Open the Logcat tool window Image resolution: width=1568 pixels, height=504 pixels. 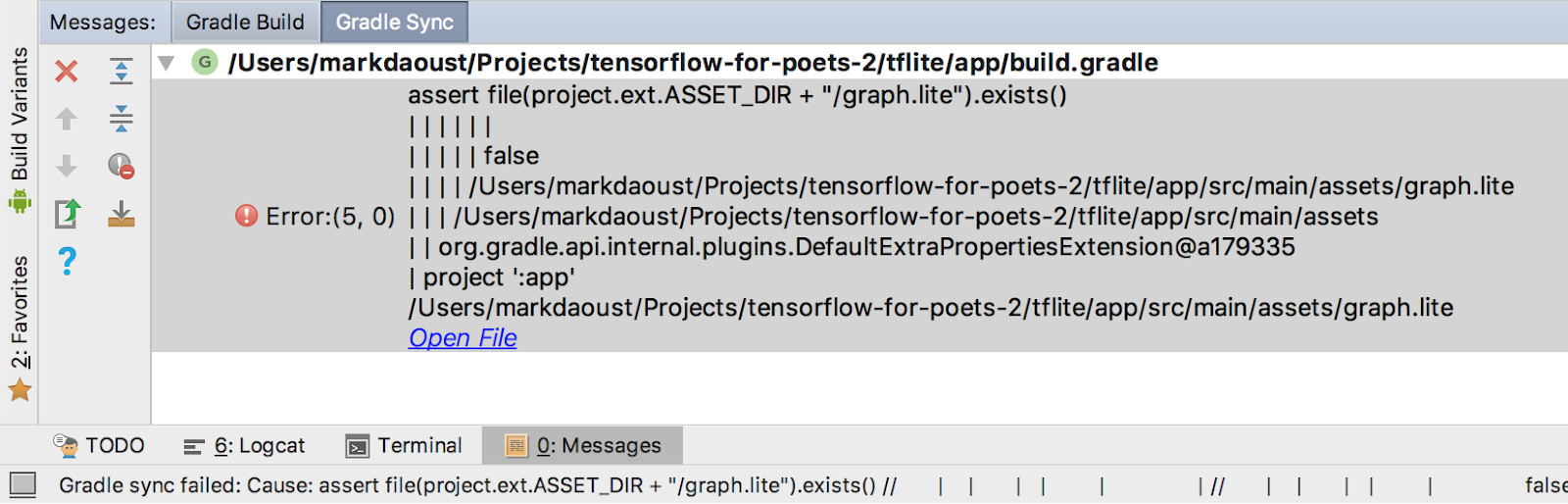click(245, 446)
